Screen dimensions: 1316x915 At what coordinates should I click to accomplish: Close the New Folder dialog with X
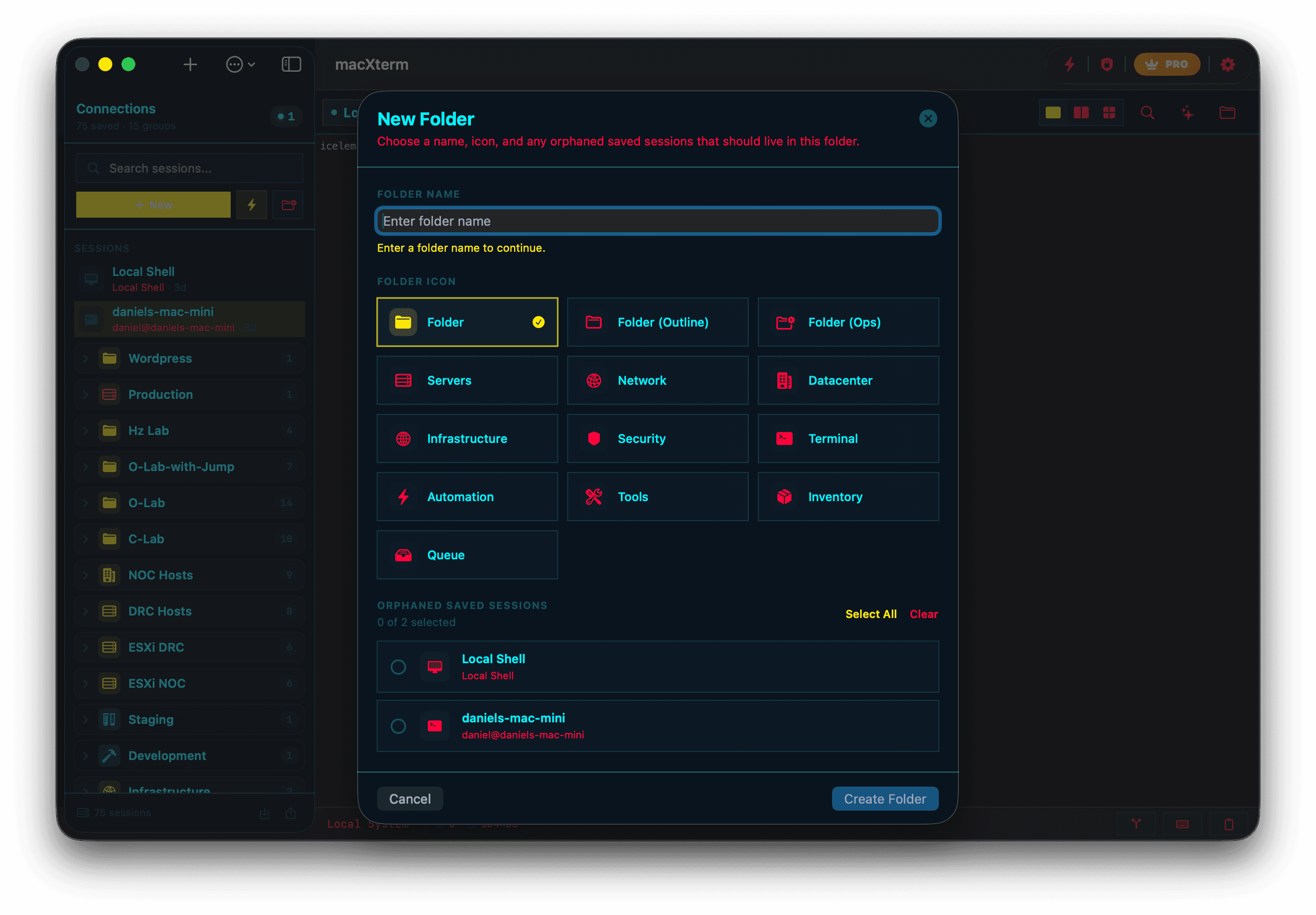(928, 119)
